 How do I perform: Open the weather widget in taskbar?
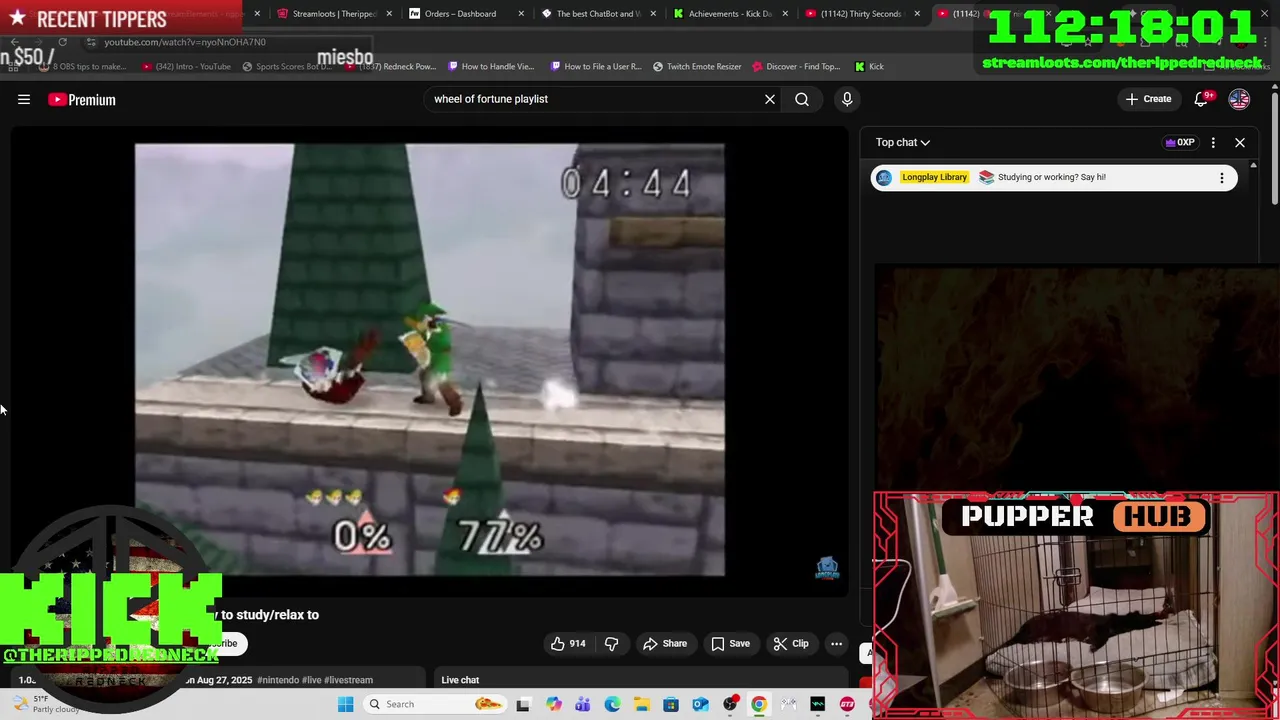click(x=45, y=704)
